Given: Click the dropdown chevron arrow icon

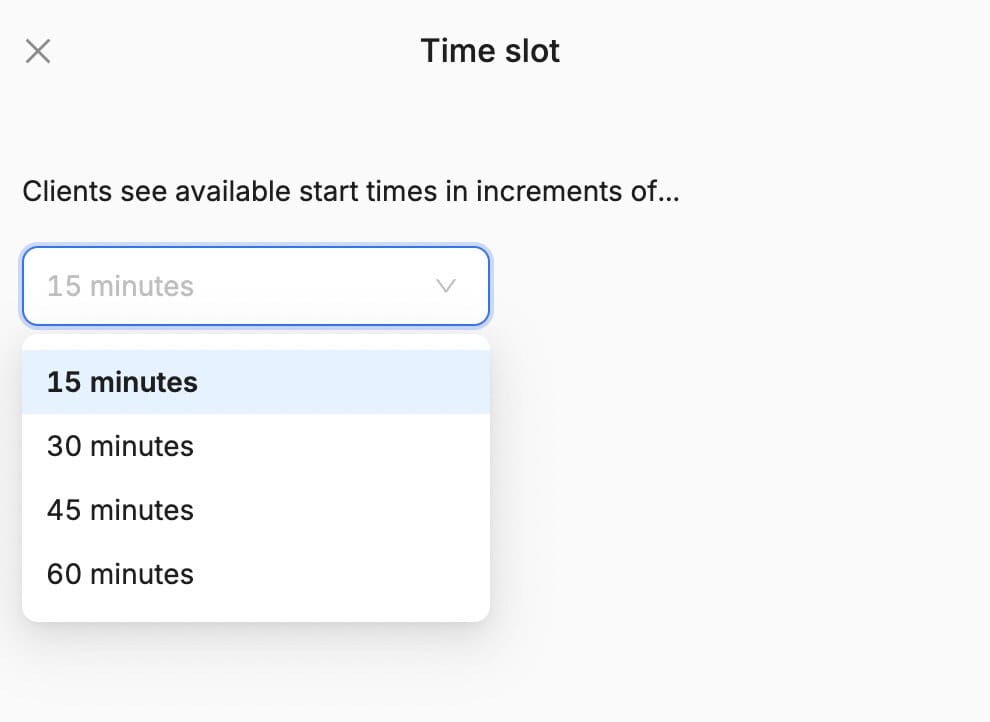Looking at the screenshot, I should (446, 286).
